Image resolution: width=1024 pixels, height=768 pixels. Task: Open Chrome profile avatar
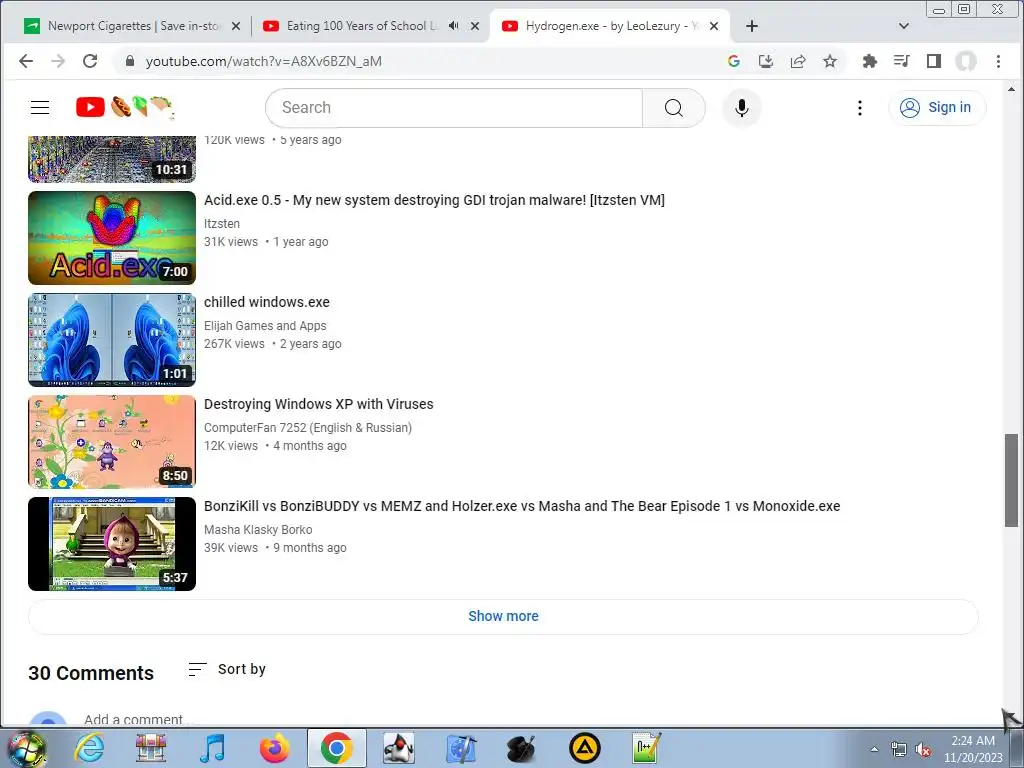(x=965, y=61)
